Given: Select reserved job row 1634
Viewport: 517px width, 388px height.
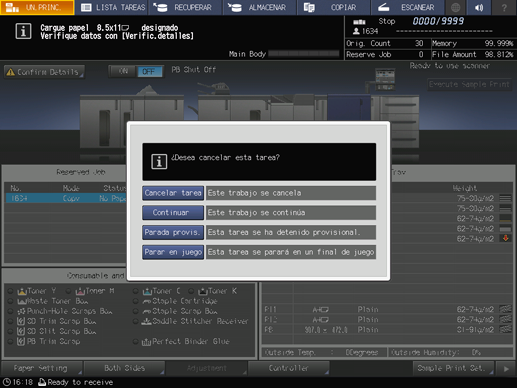Looking at the screenshot, I should 66,198.
